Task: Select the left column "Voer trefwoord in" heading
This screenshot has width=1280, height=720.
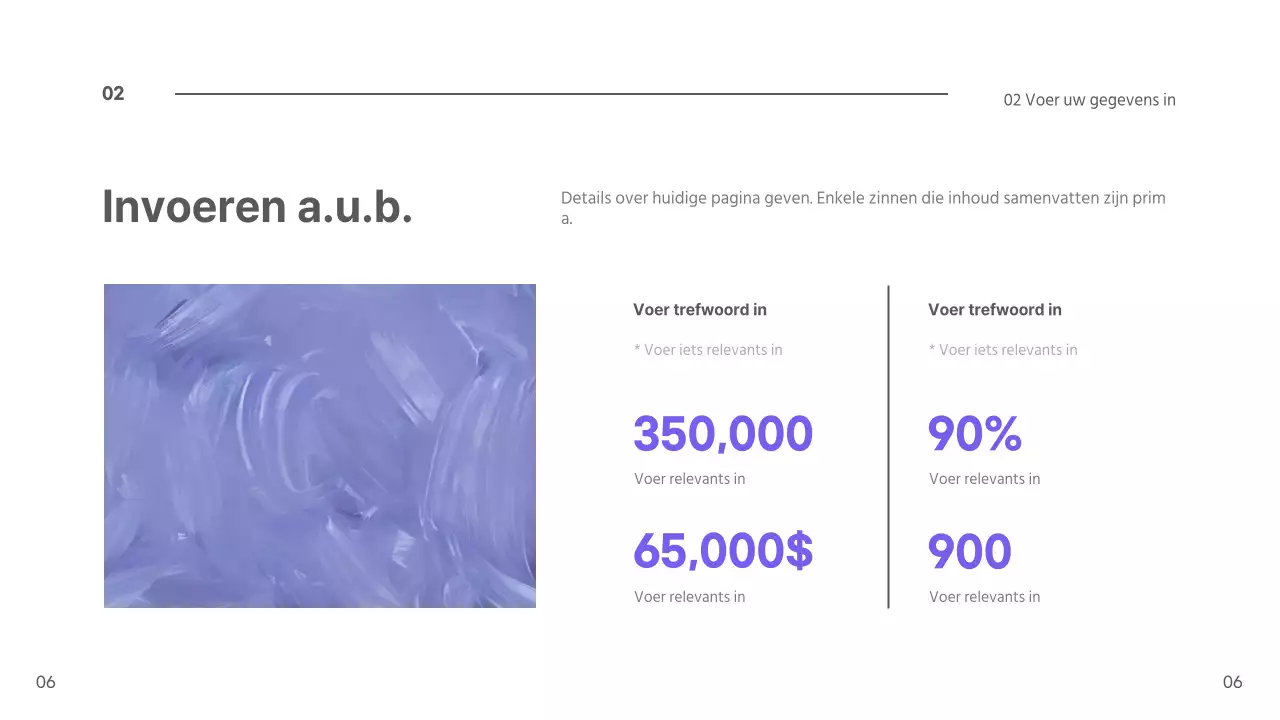Action: 700,310
